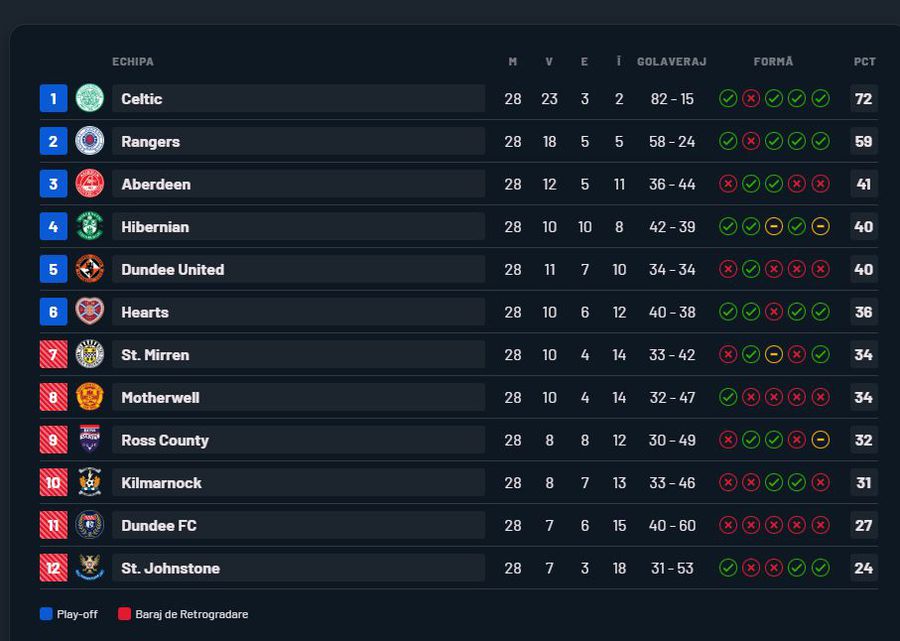Image resolution: width=900 pixels, height=641 pixels.
Task: Click the Dundee FC team name
Action: (x=159, y=525)
